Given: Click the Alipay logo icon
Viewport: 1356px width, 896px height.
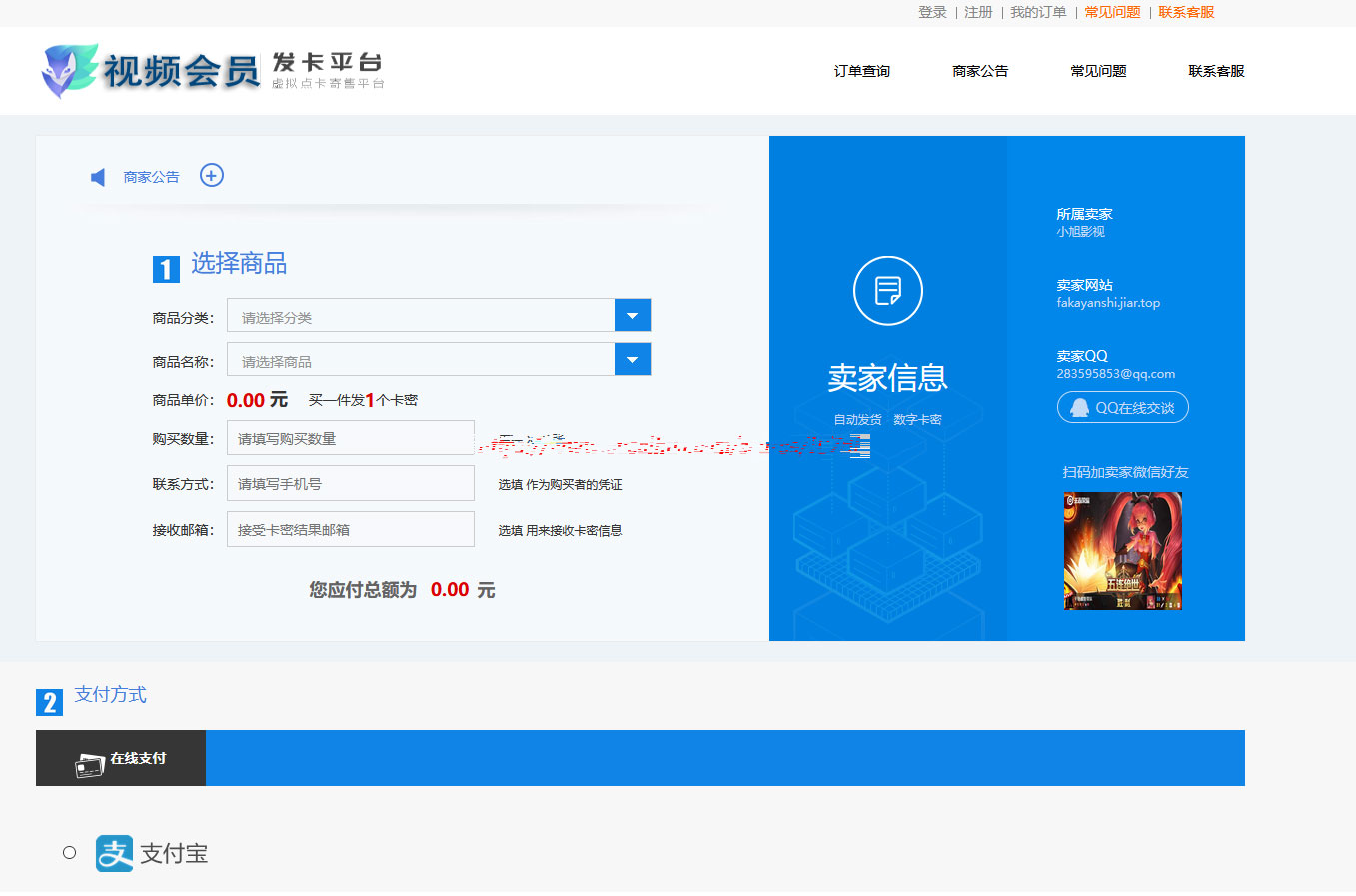Looking at the screenshot, I should click(x=114, y=853).
